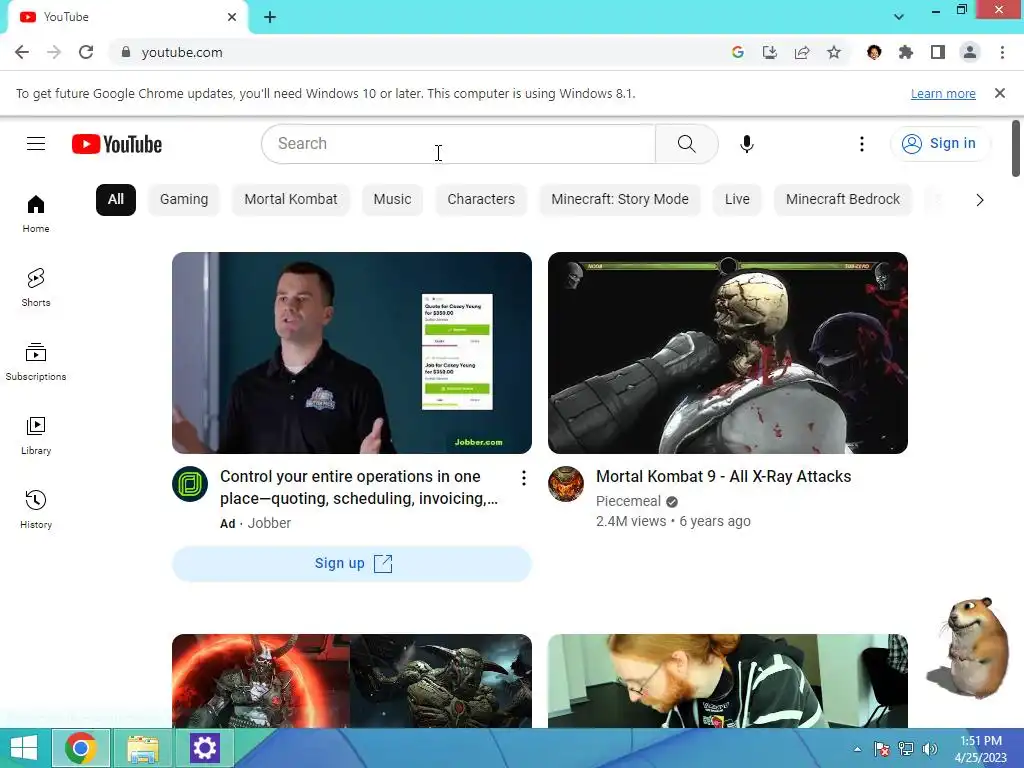Open File Explorer from the taskbar
The width and height of the screenshot is (1024, 768).
pyautogui.click(x=143, y=748)
